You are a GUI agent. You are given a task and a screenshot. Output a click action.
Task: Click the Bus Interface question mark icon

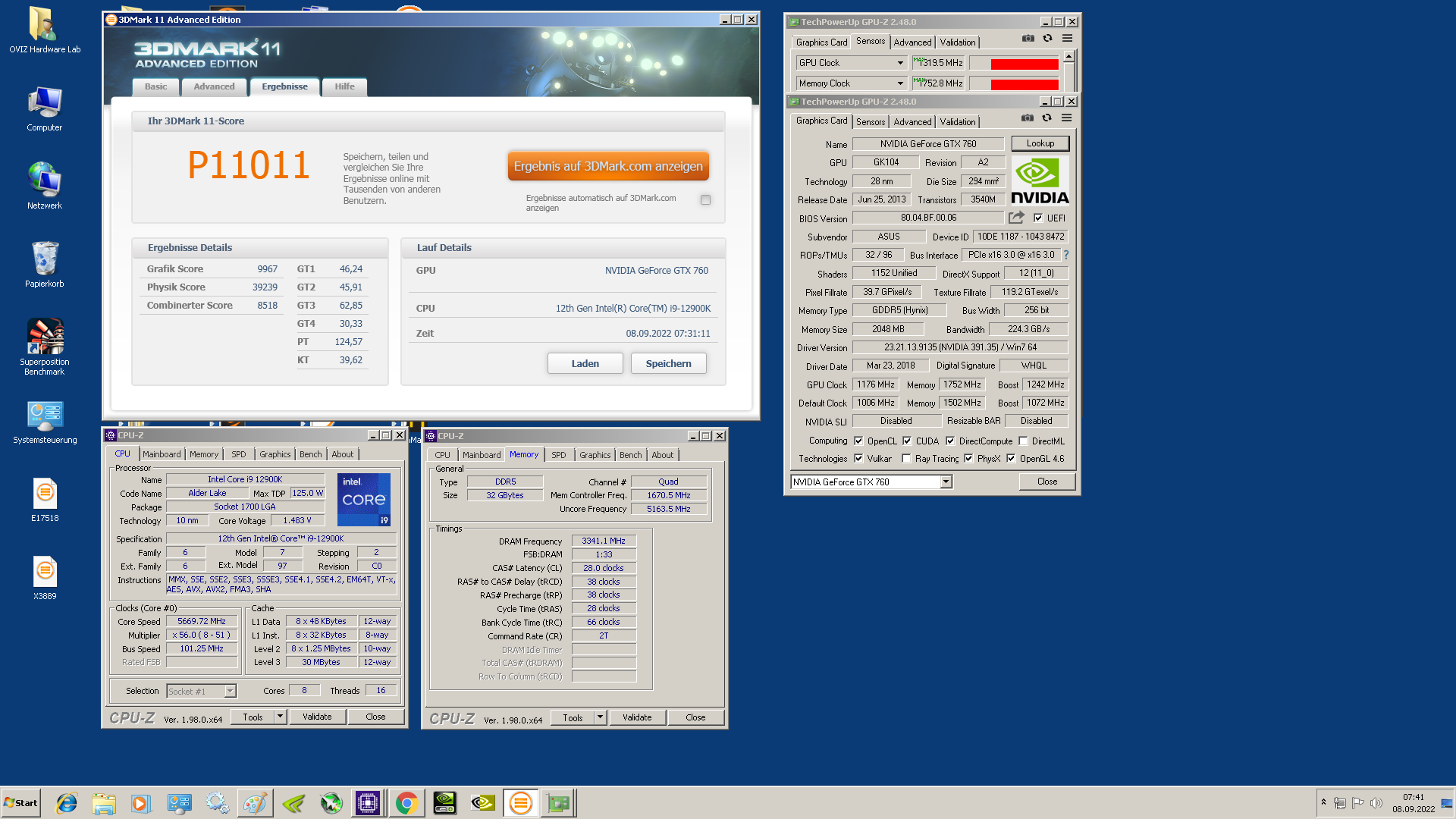click(1065, 255)
